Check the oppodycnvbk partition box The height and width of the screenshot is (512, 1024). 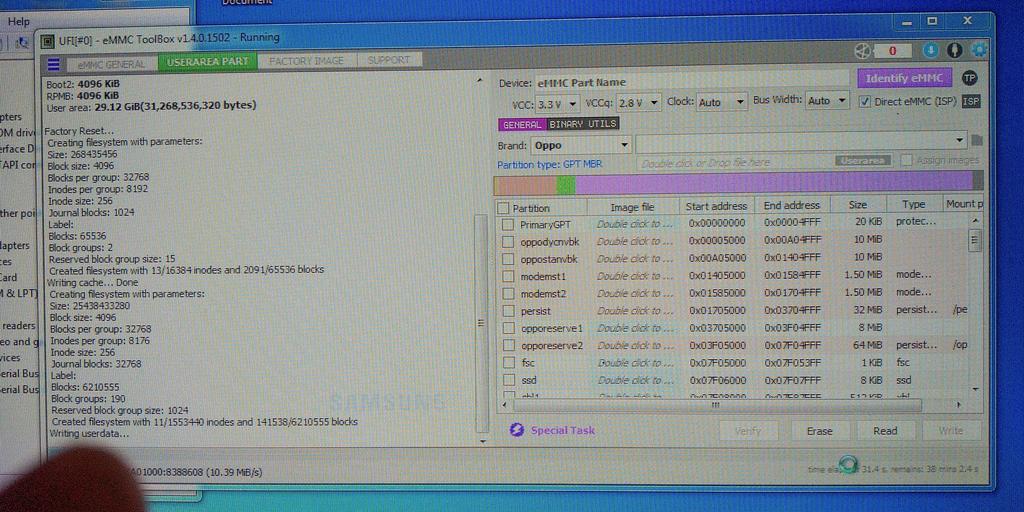[x=507, y=242]
